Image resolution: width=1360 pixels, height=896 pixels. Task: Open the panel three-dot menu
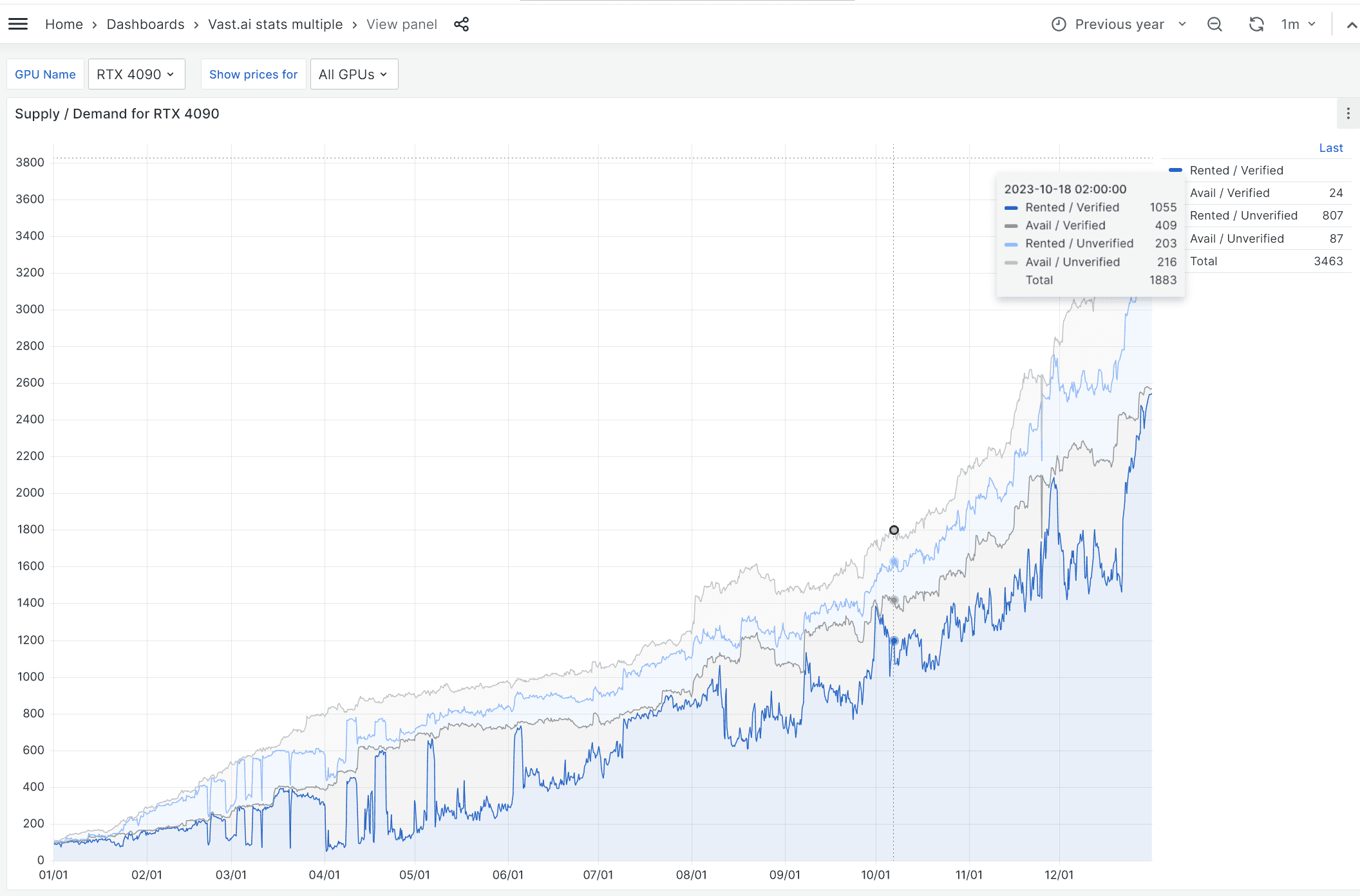tap(1348, 114)
